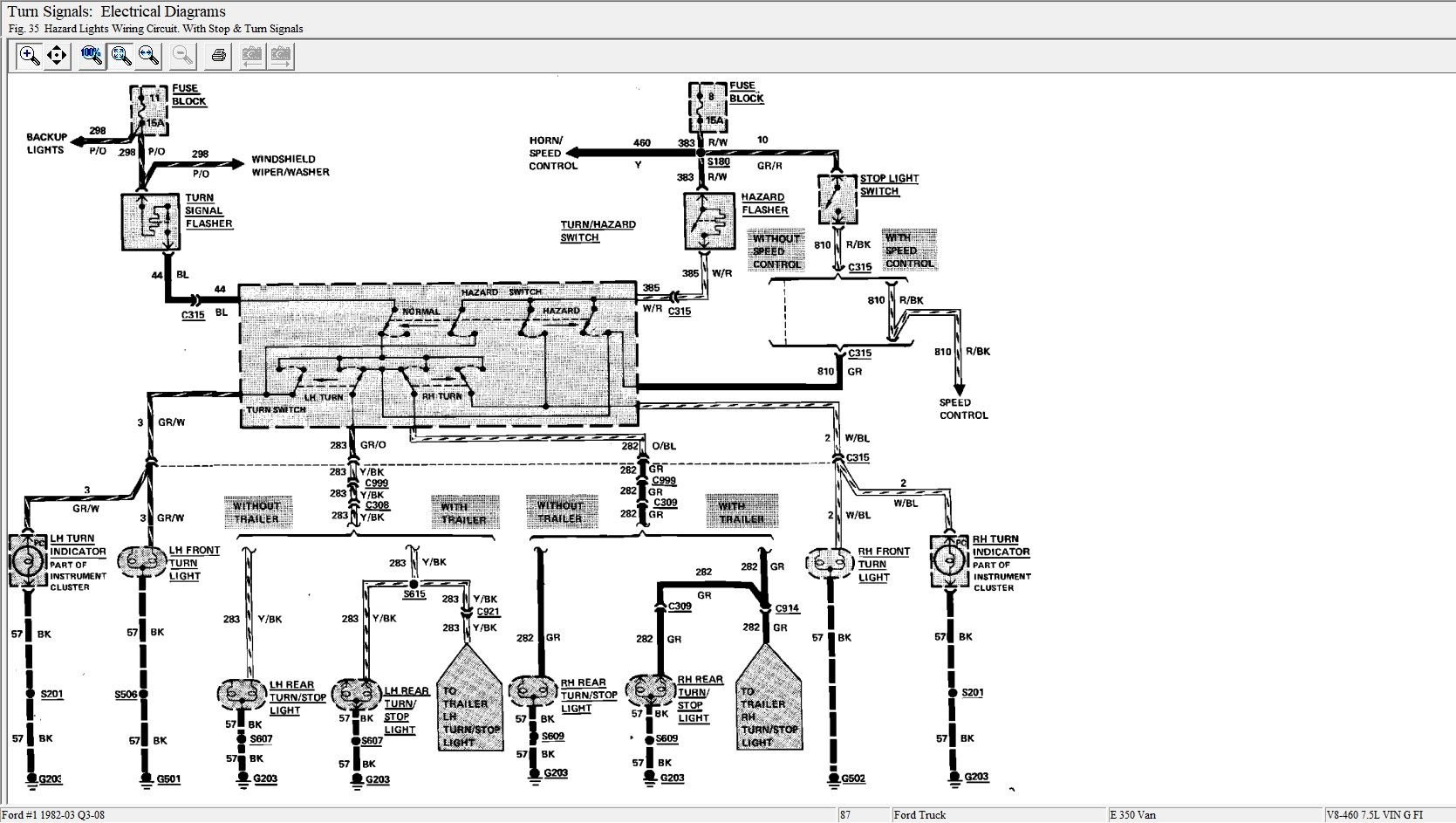This screenshot has height=823, width=1456.
Task: Click the grayed-out zoom out magnifier
Action: (x=183, y=57)
